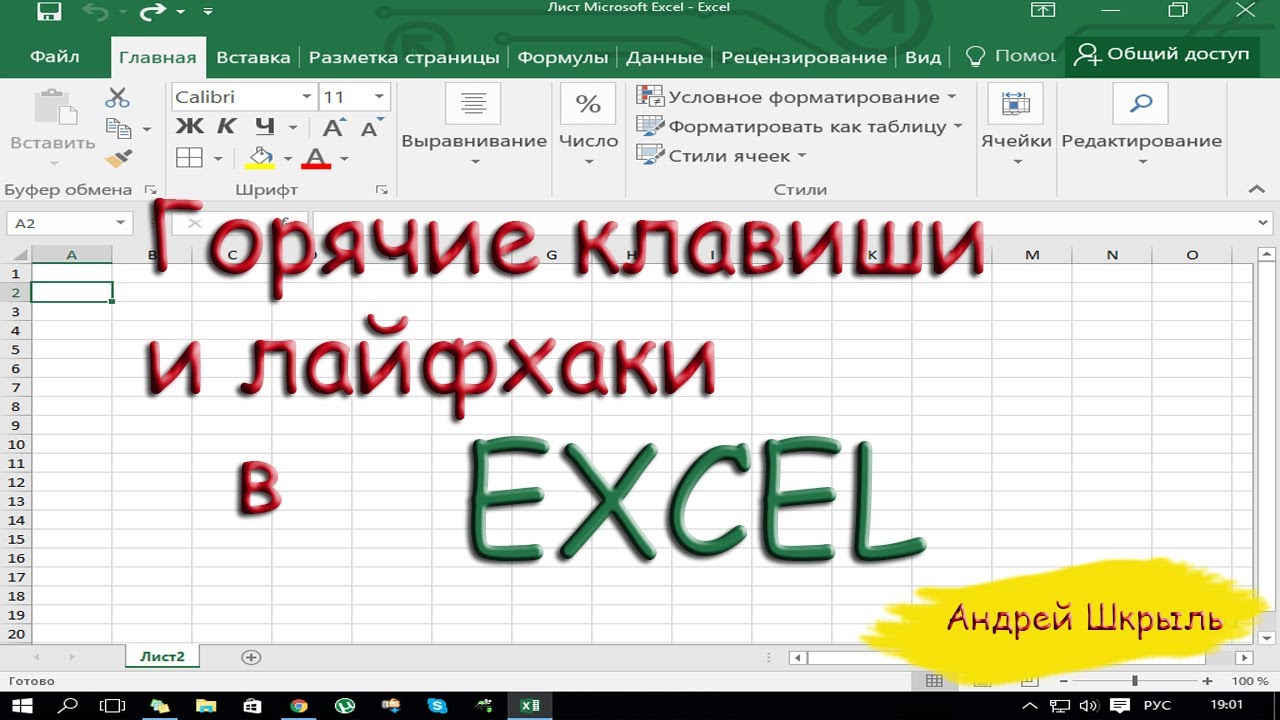The image size is (1280, 720).
Task: Open Выравнивание alignment group icon
Action: pos(474,104)
